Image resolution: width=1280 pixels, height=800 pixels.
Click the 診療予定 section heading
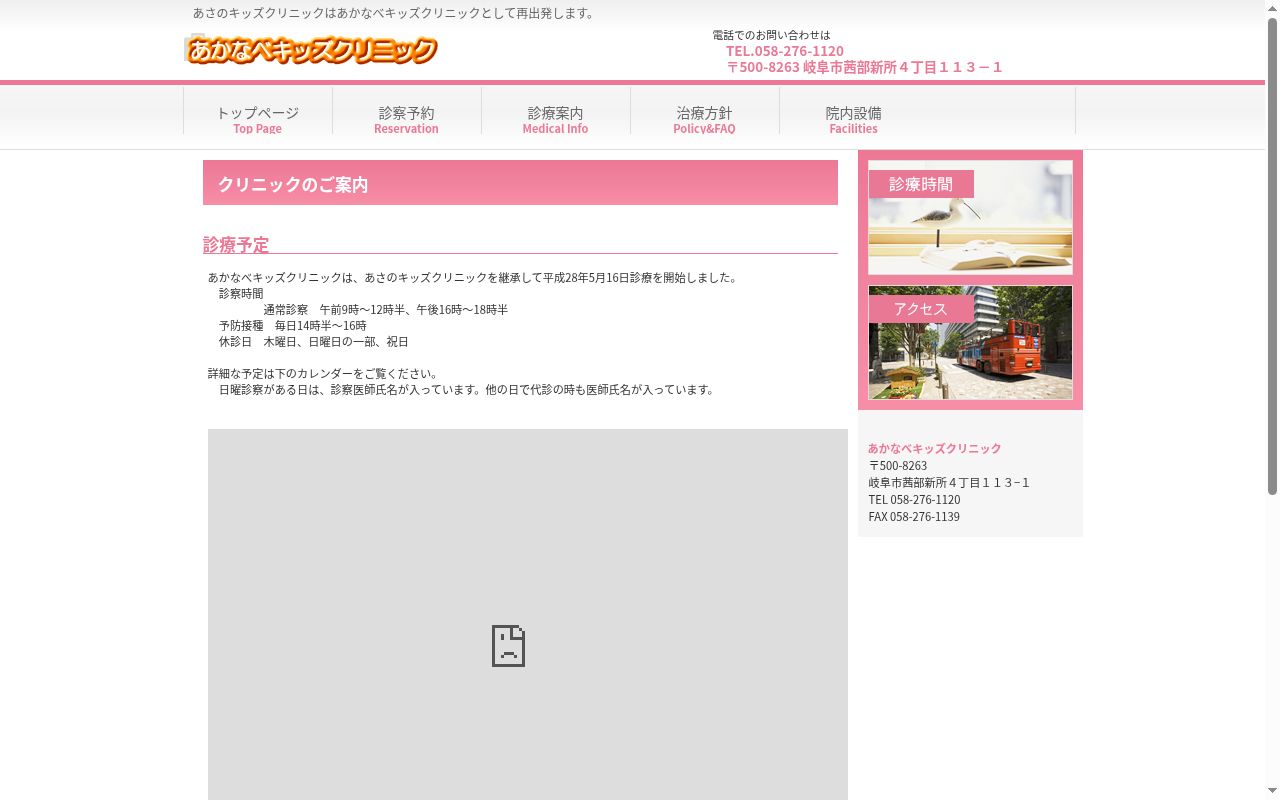click(x=236, y=244)
